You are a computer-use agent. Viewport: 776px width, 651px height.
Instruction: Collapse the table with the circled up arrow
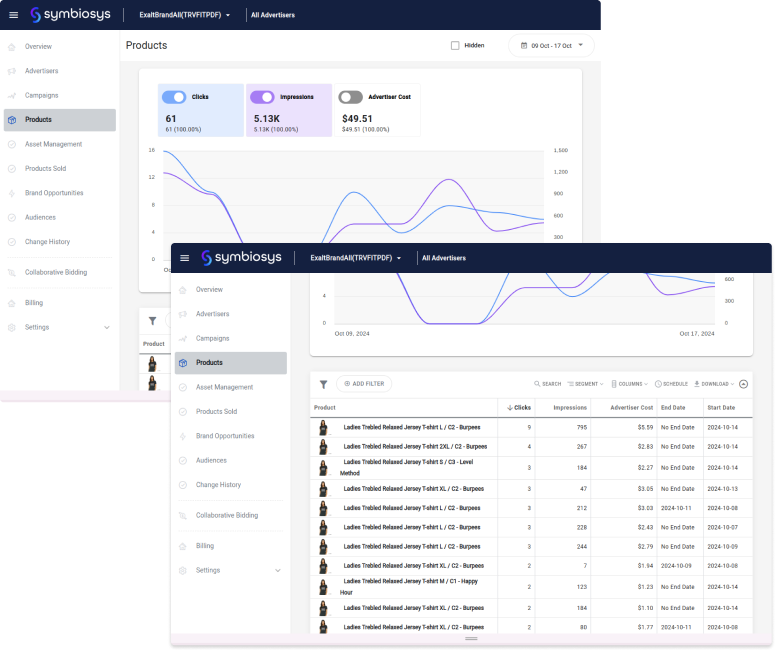(743, 384)
